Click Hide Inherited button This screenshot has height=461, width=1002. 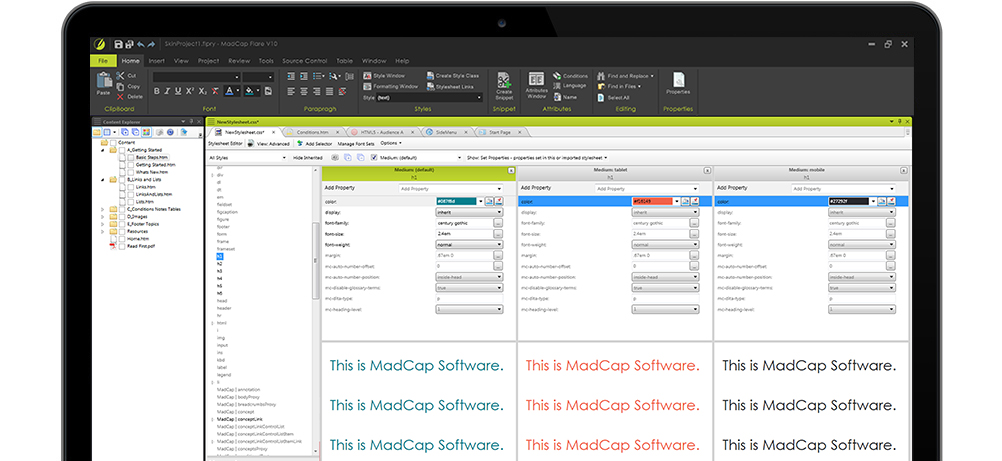[308, 157]
